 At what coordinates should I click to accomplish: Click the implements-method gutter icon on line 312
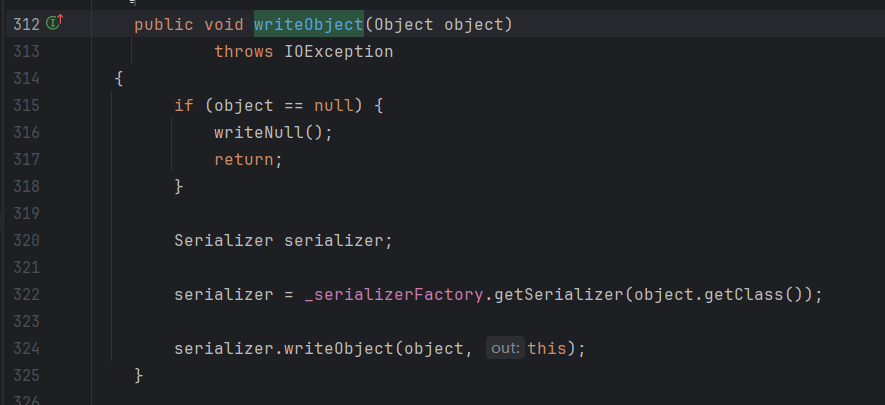[55, 22]
